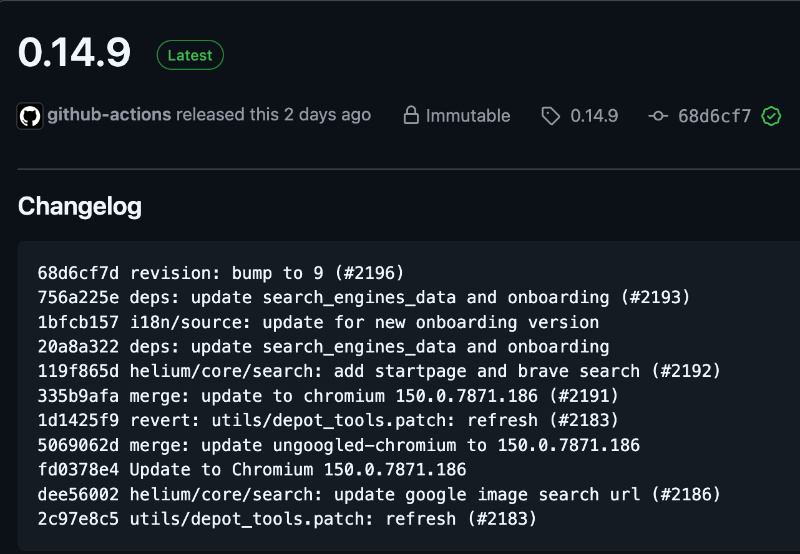The height and width of the screenshot is (554, 800).
Task: Click changelog line starting with 2c97e8c5
Action: click(x=287, y=519)
